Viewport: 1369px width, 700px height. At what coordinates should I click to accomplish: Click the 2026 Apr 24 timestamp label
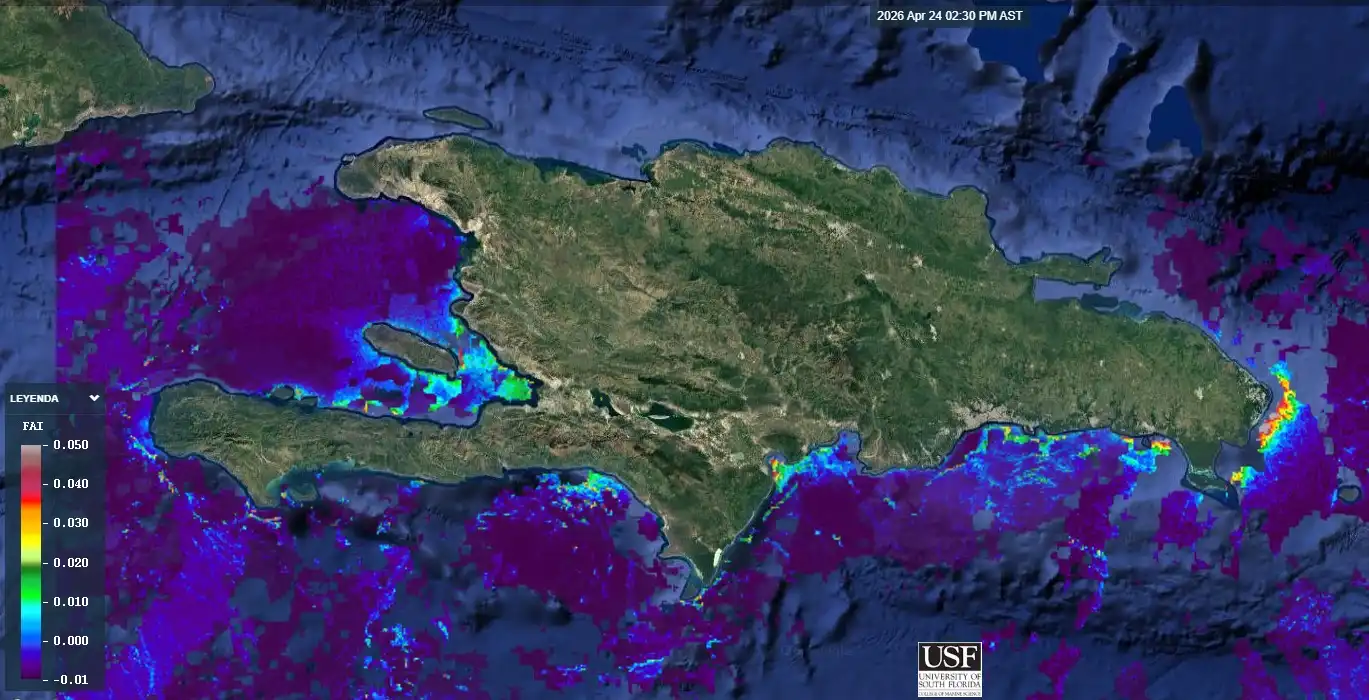[x=947, y=16]
